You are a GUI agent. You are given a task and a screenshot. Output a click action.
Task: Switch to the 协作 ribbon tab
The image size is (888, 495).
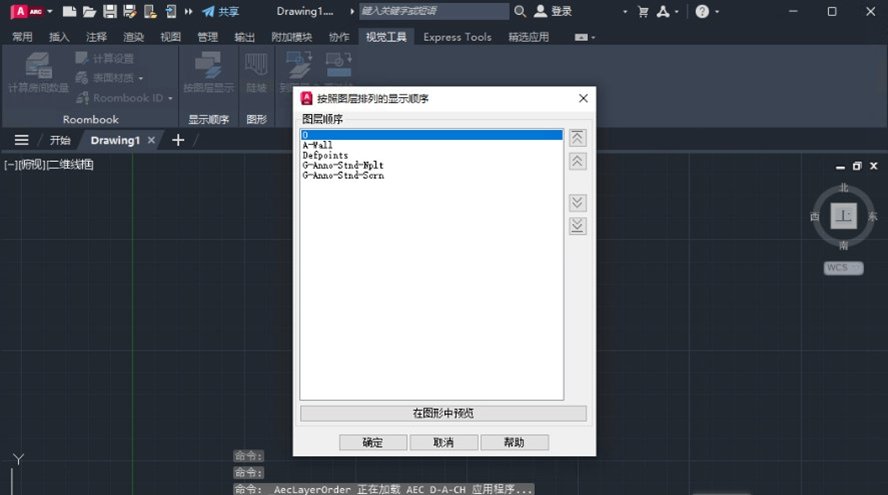click(x=339, y=37)
